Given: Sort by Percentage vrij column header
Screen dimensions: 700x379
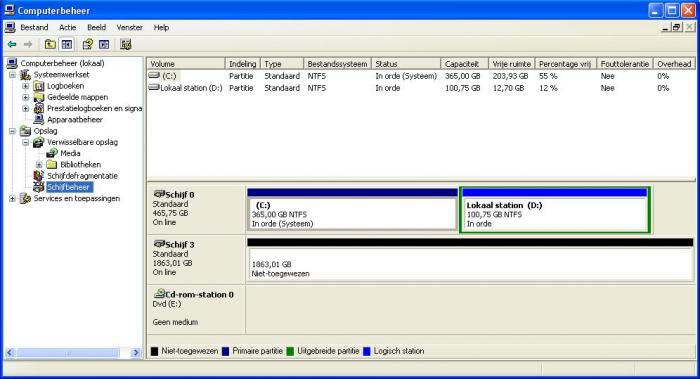Looking at the screenshot, I should tap(566, 64).
